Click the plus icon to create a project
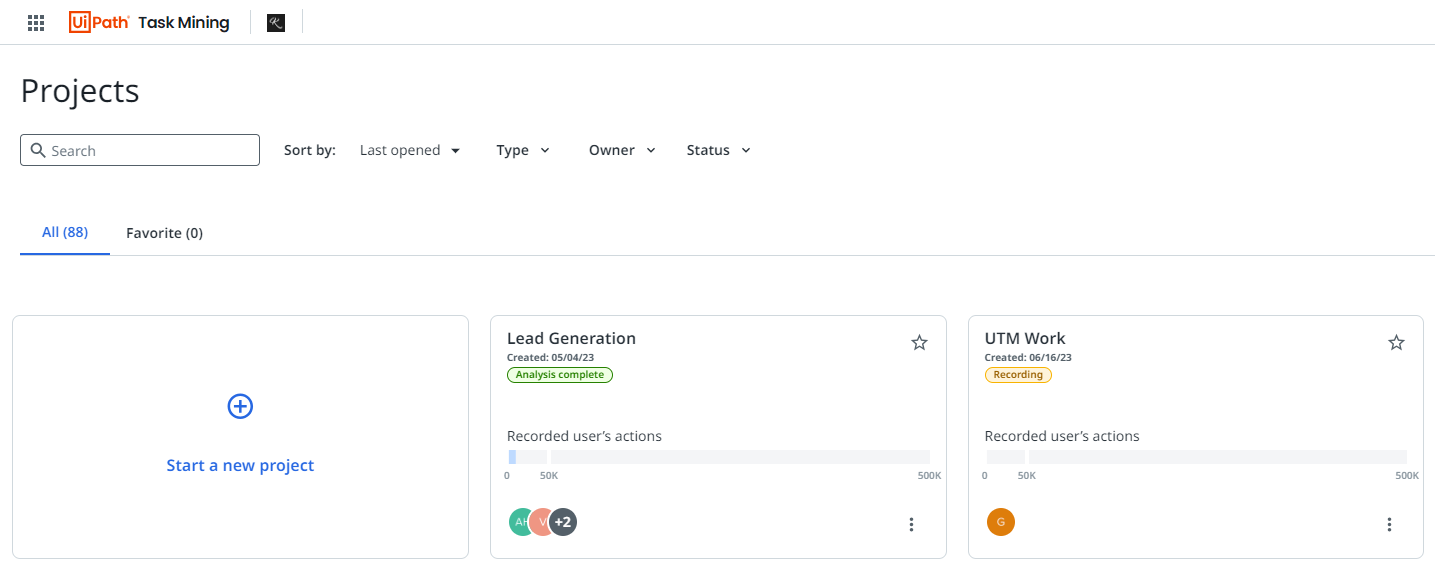The image size is (1435, 569). tap(240, 406)
